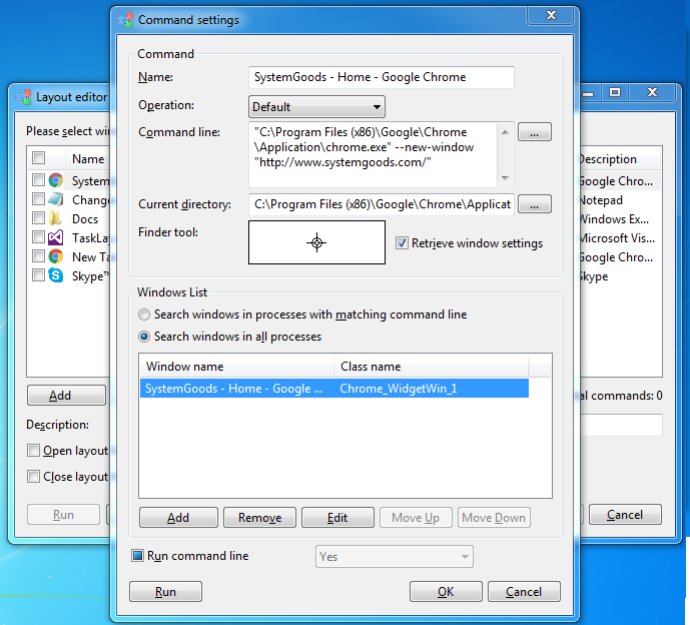Check the select-all box in Layout editor header
The height and width of the screenshot is (625, 690).
tap(39, 158)
